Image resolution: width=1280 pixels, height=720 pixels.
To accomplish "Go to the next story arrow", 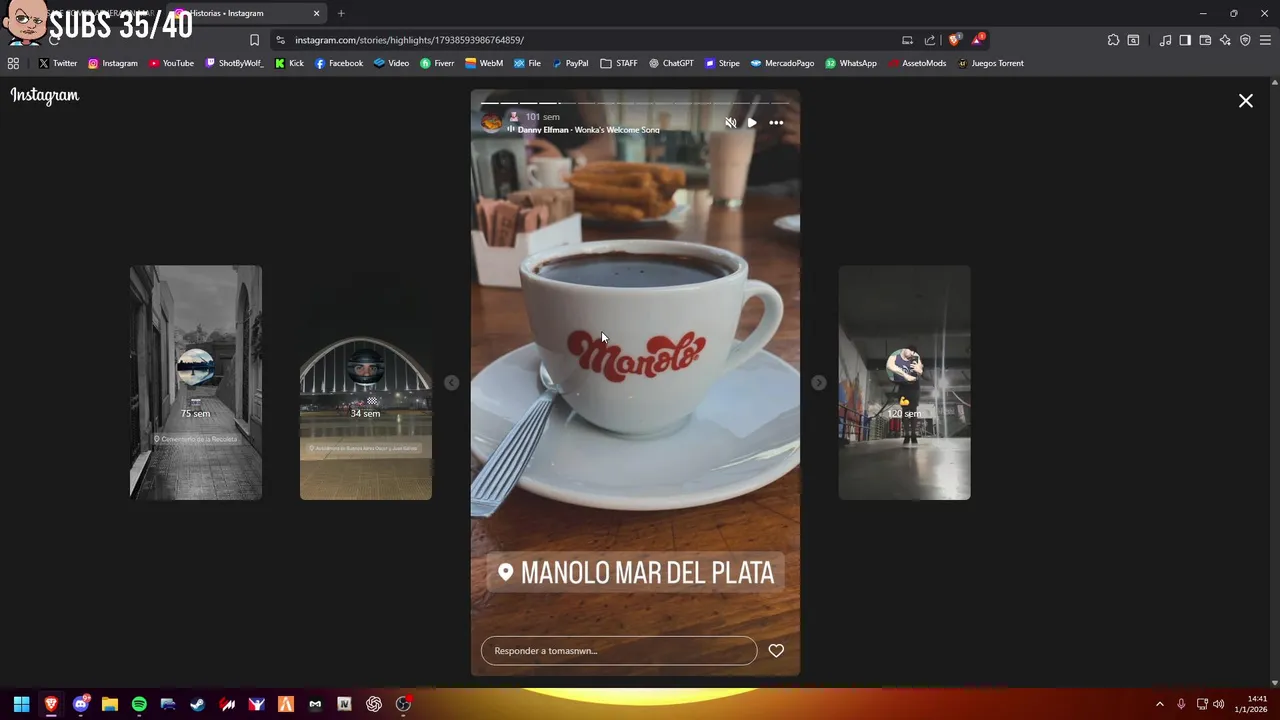I will (819, 383).
